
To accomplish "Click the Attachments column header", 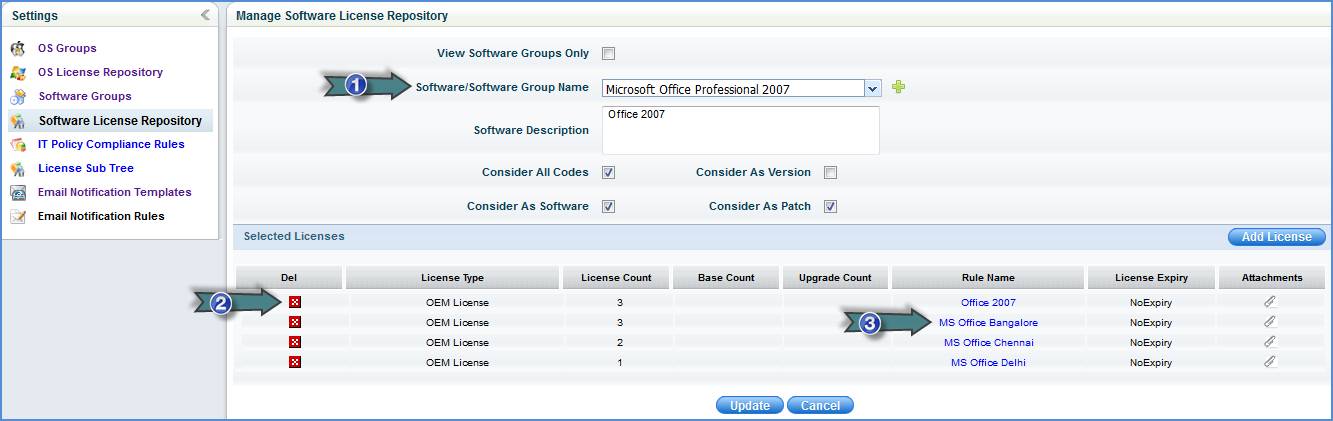I will click(1272, 278).
